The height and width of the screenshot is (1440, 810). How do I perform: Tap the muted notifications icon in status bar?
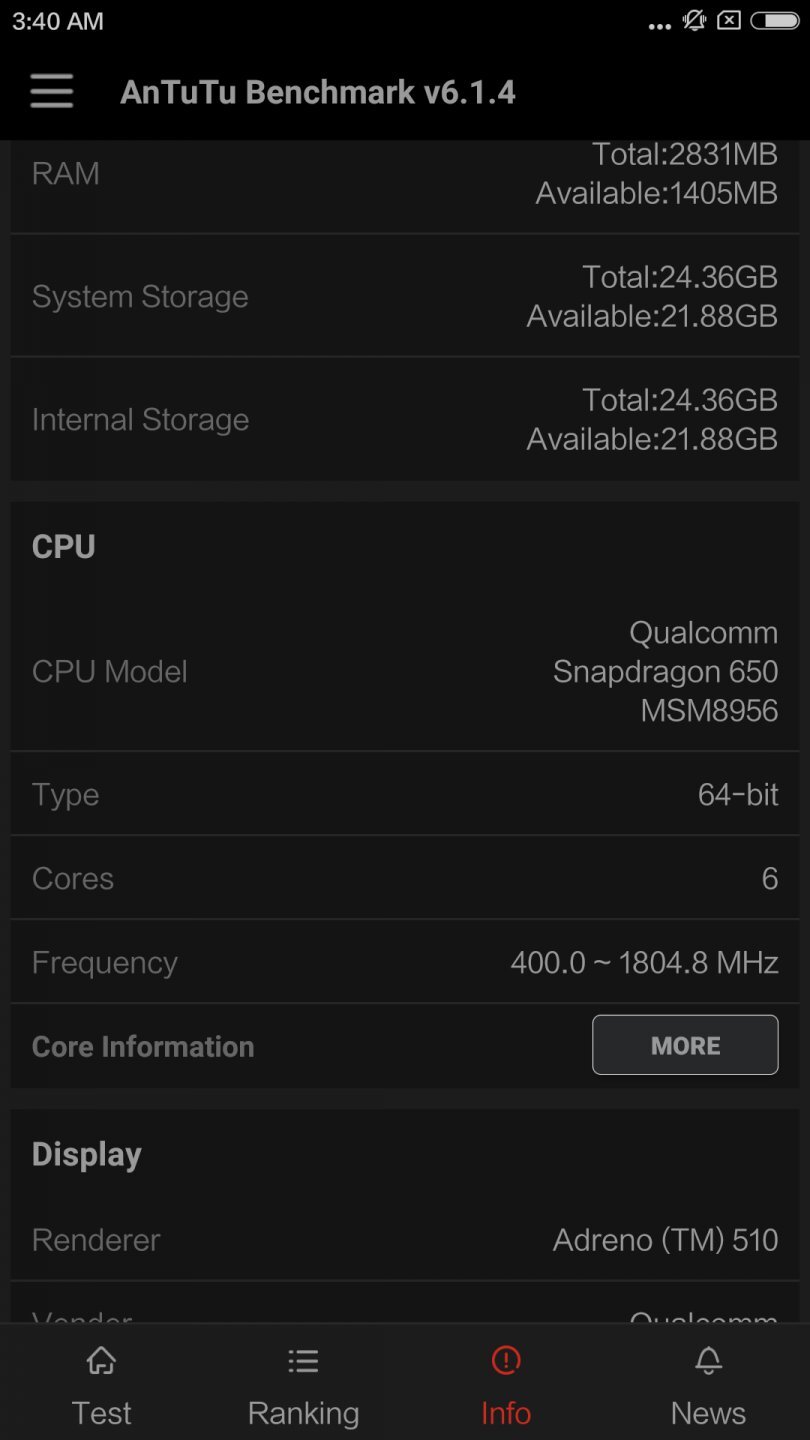coord(693,20)
